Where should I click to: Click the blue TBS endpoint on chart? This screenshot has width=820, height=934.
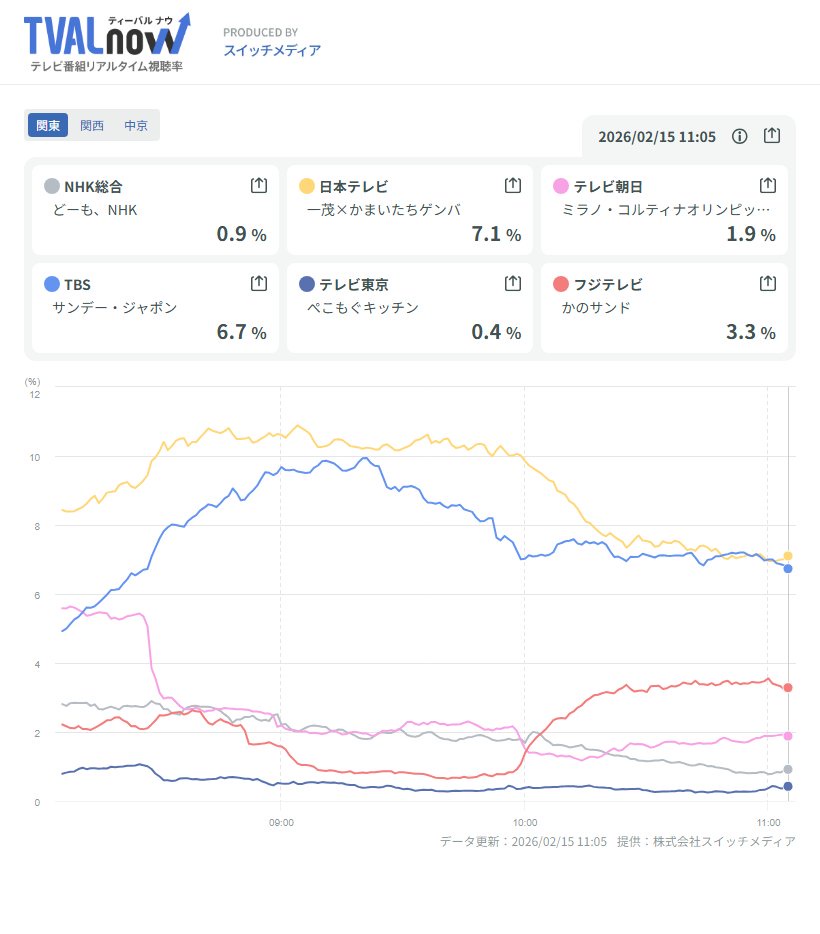pyautogui.click(x=788, y=568)
